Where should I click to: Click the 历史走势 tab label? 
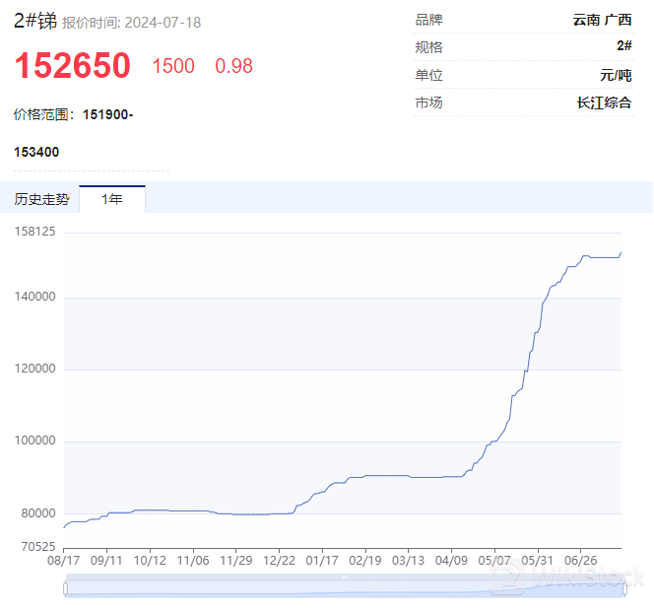click(x=42, y=199)
